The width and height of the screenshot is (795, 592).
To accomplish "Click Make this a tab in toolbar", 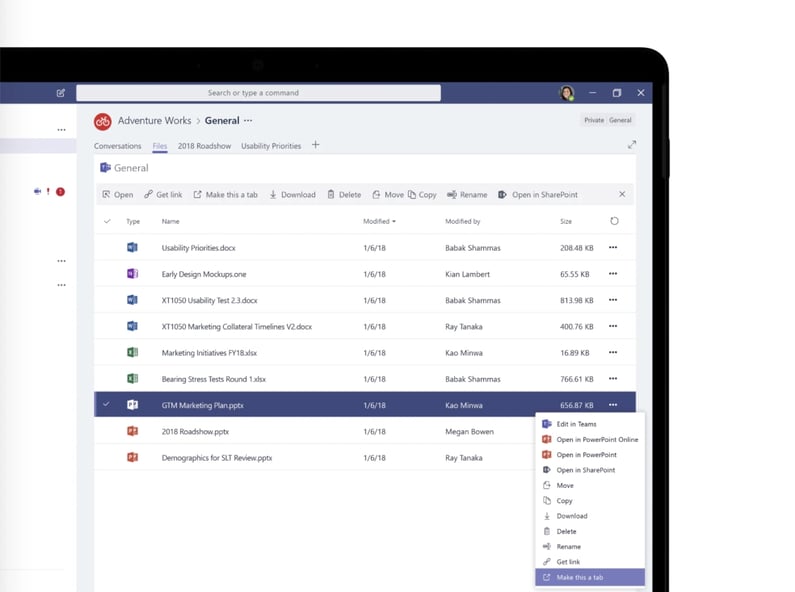I will tap(226, 195).
